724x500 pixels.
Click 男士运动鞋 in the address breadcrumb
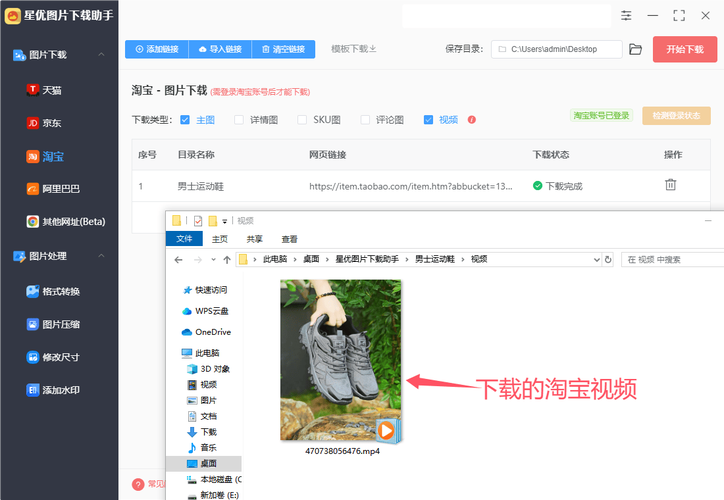[x=434, y=259]
